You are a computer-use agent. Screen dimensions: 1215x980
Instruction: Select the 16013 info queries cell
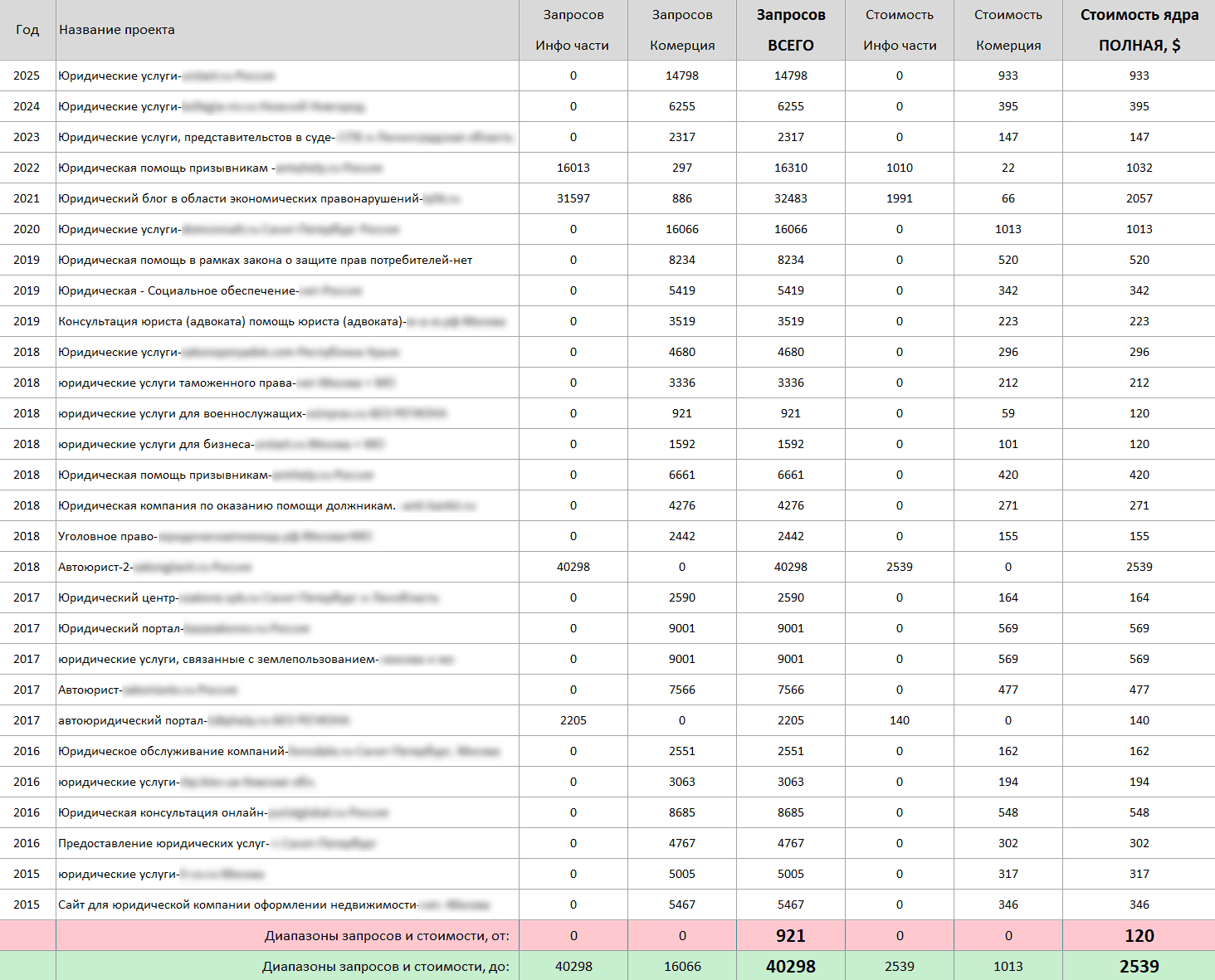[573, 168]
